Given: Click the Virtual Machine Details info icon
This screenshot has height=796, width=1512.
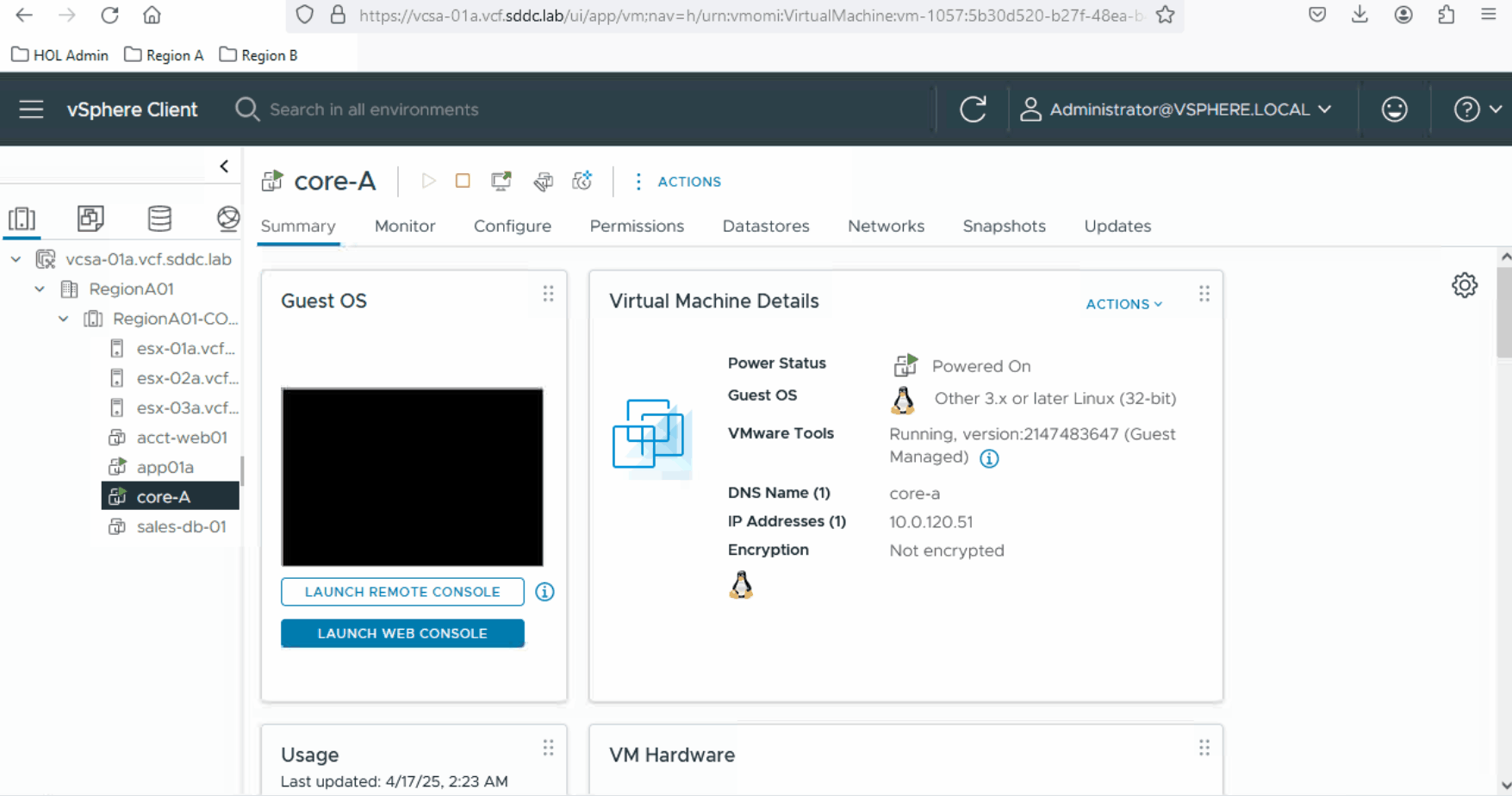Looking at the screenshot, I should pyautogui.click(x=988, y=457).
